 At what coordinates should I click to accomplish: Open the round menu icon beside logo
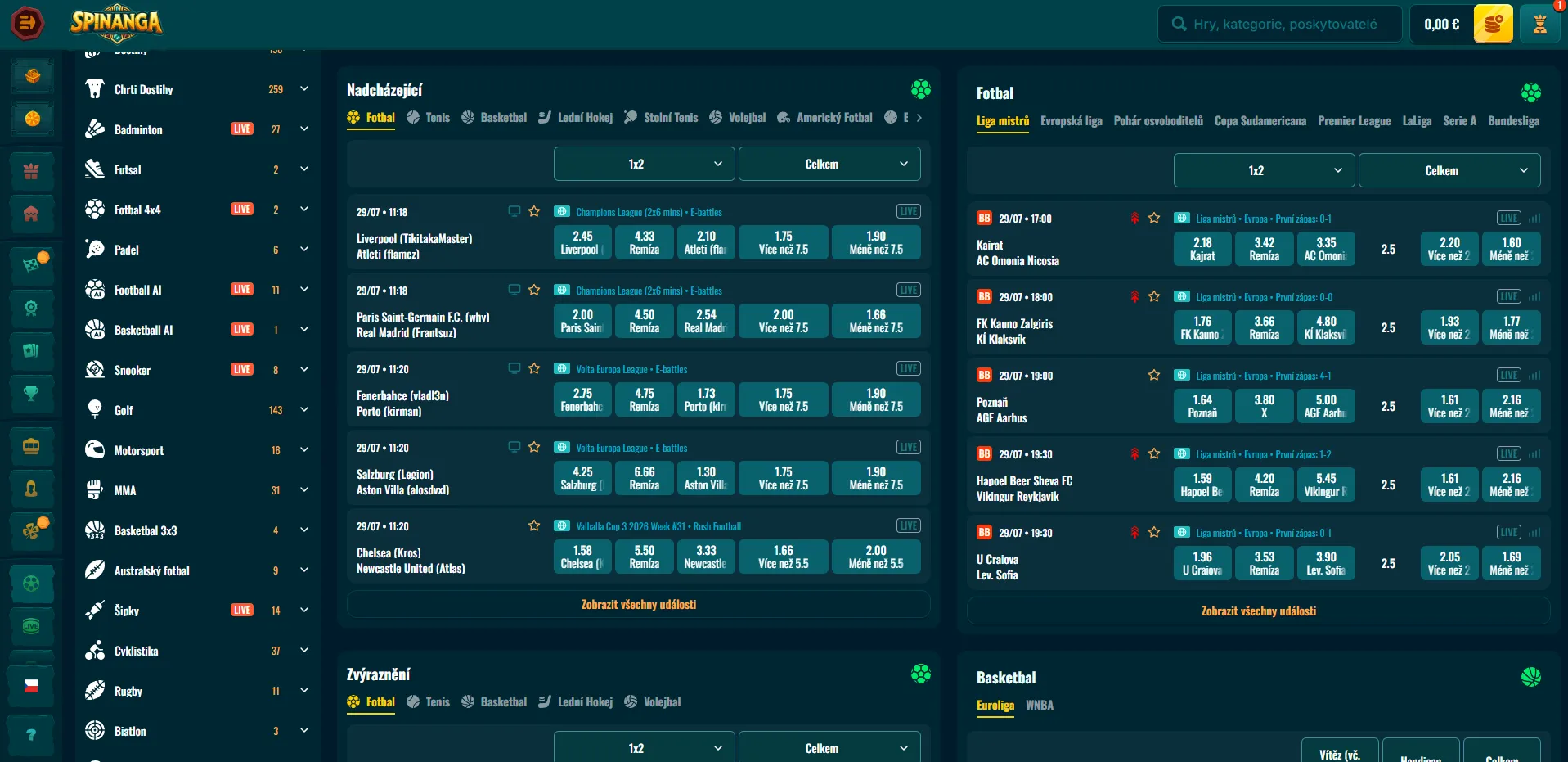click(27, 23)
